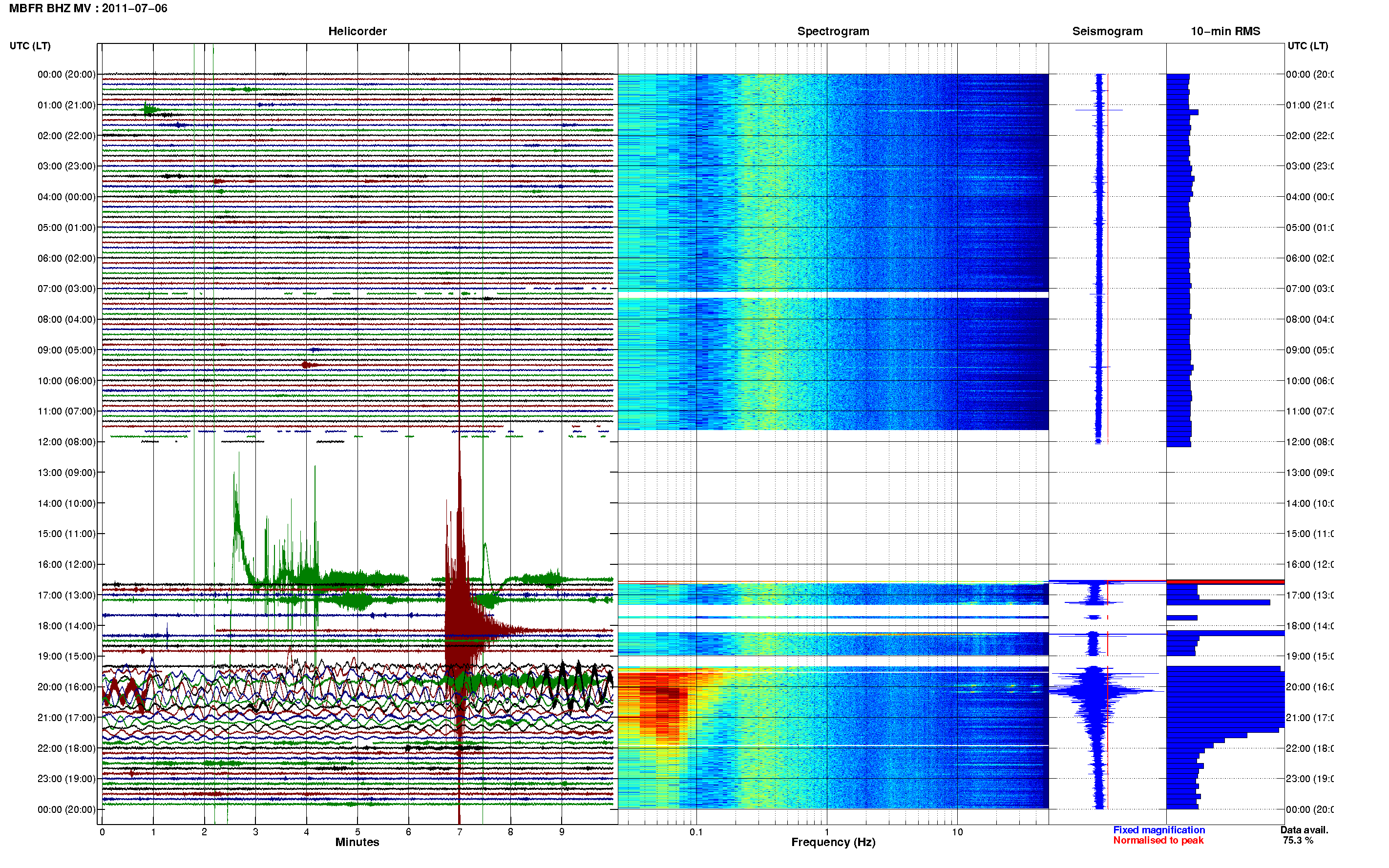This screenshot has width=1389, height=868.
Task: Click the left 'UTC (LT)' axis label
Action: pyautogui.click(x=30, y=46)
